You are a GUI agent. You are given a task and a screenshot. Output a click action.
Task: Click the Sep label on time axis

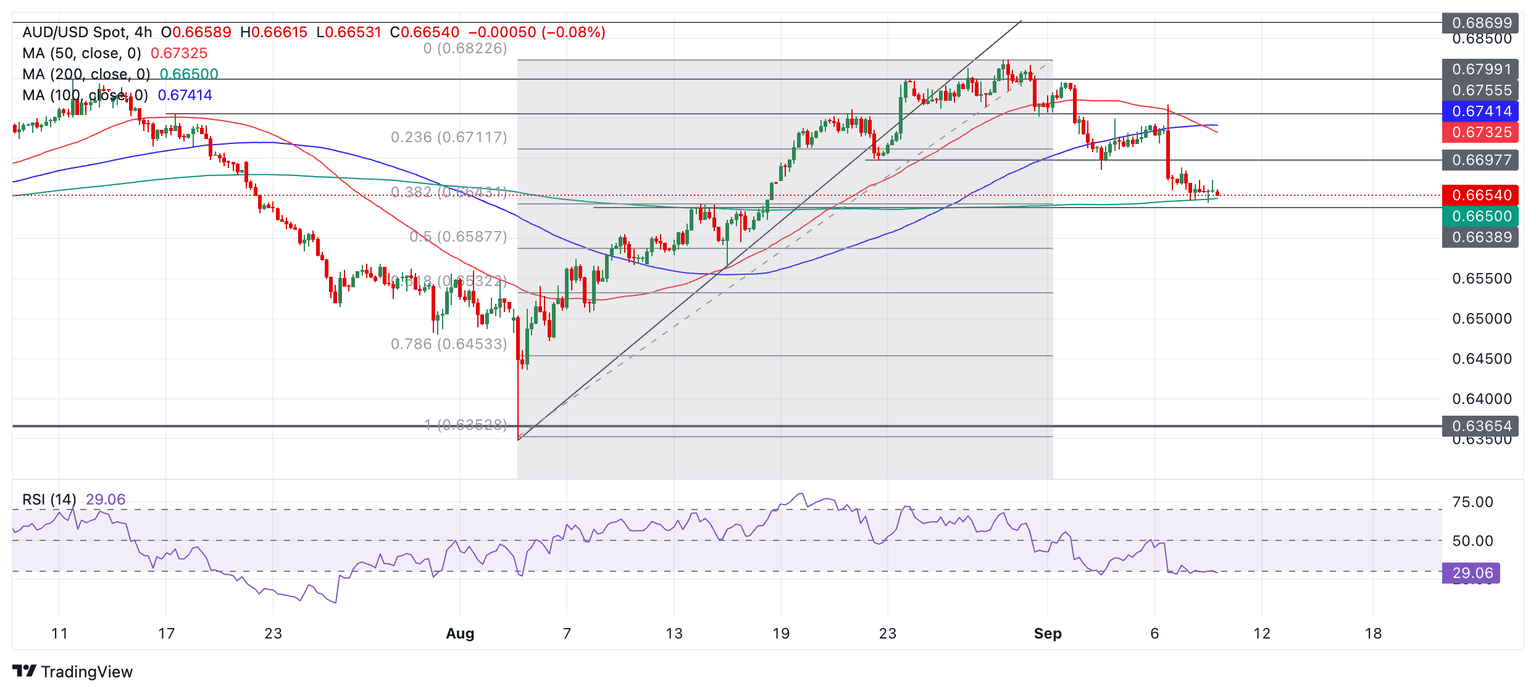(1048, 634)
